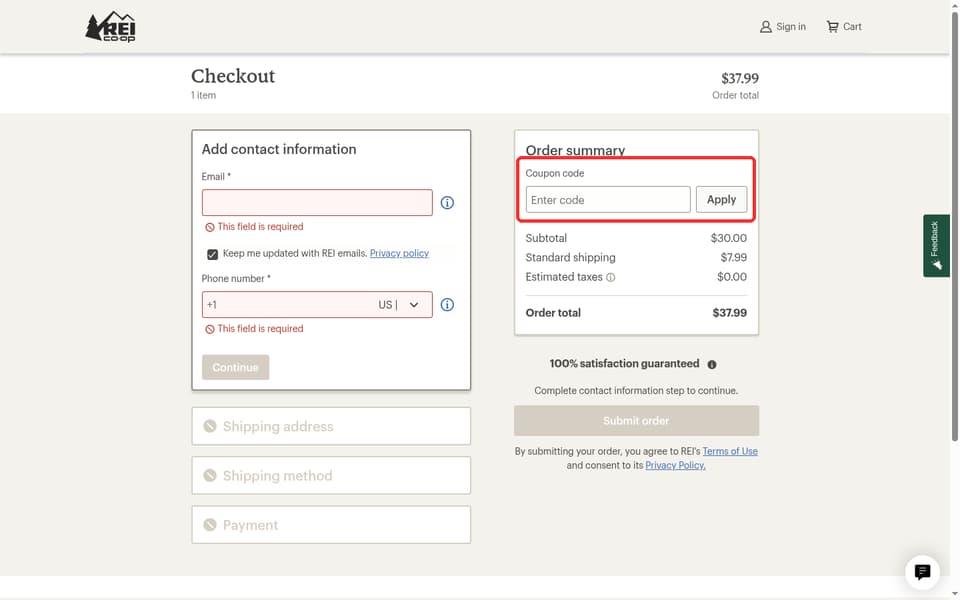Viewport: 960px width, 600px height.
Task: Click the Sign in person icon
Action: point(765,27)
